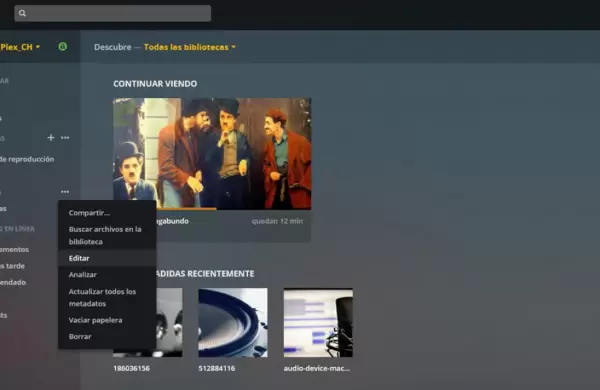Viewport: 600px width, 390px height.
Task: Click the CONTINUAR VIENDO section heading
Action: (155, 84)
